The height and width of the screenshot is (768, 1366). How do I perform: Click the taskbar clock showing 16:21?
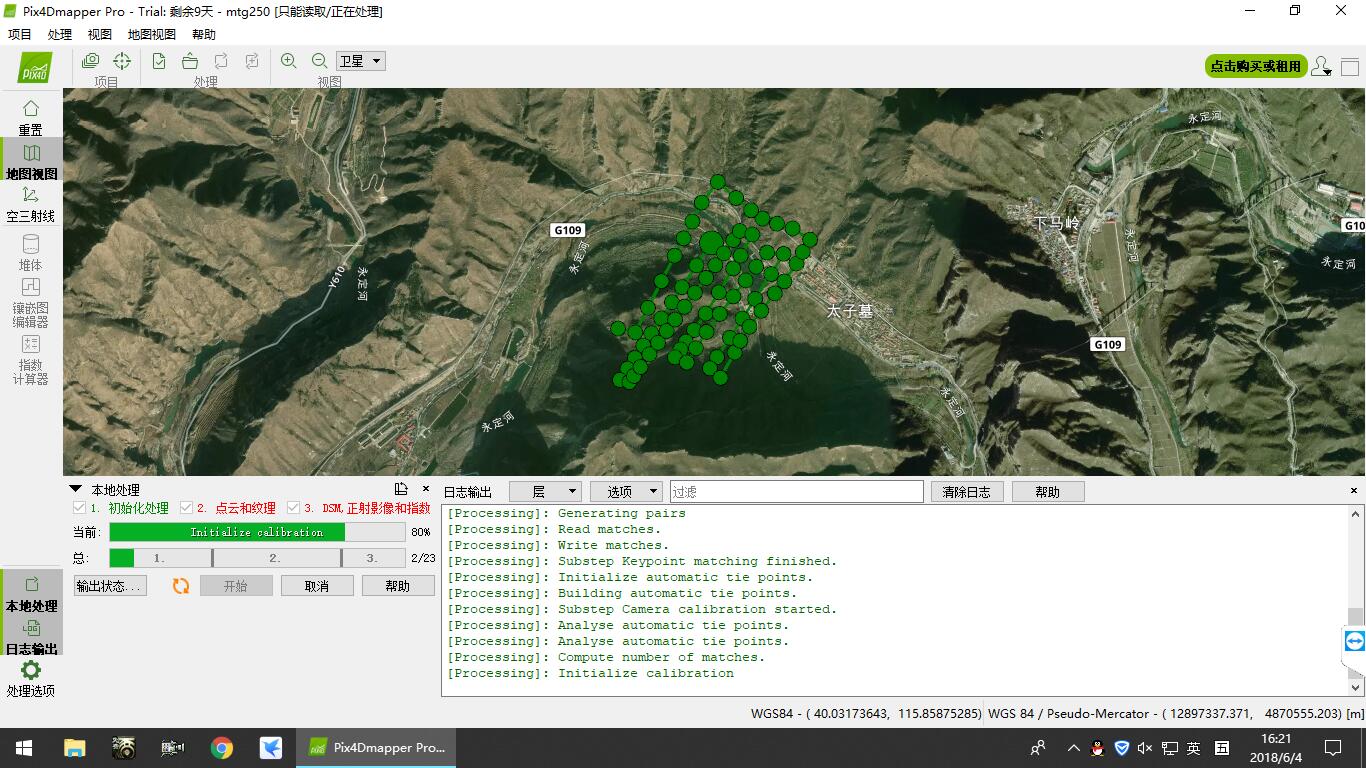click(x=1276, y=748)
